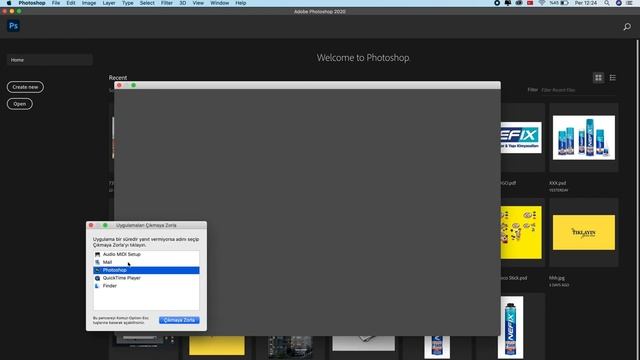Click the Çıkmaya Zorla button
This screenshot has height=360, width=640.
(x=179, y=320)
